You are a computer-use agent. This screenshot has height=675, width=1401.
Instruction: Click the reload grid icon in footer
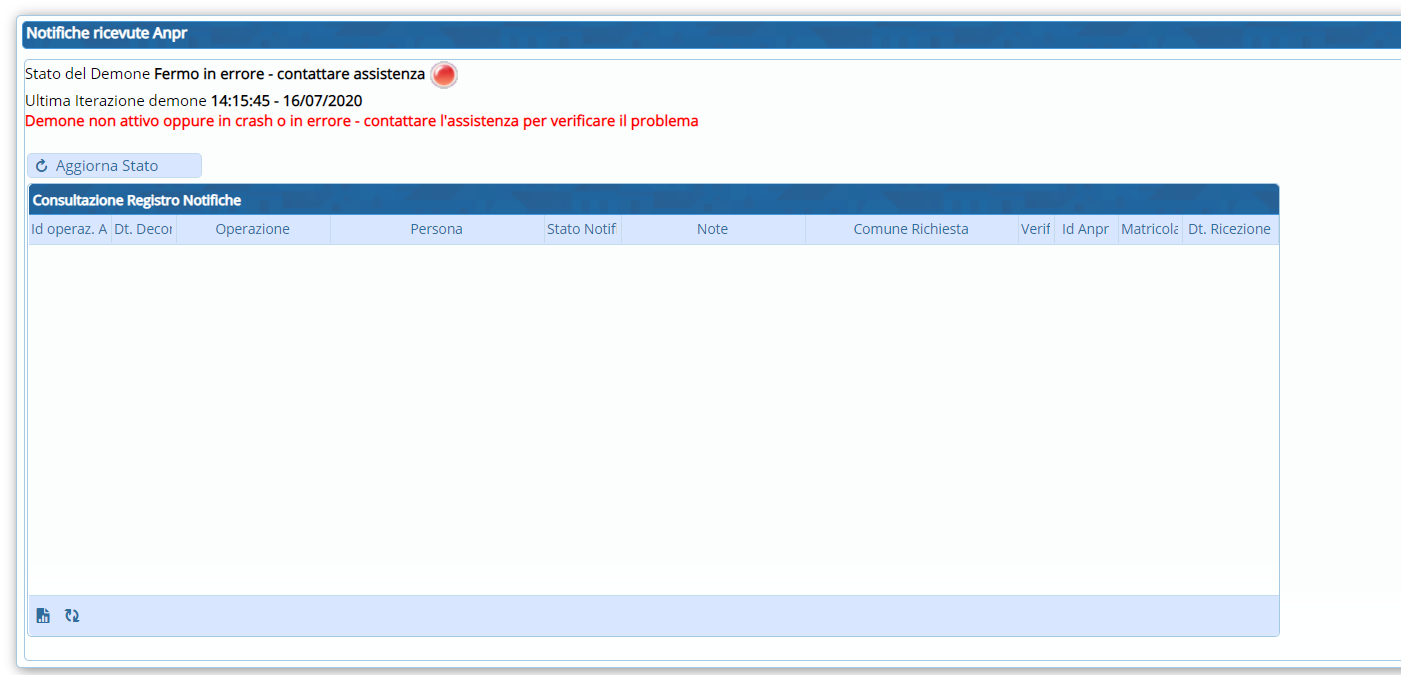tap(72, 616)
